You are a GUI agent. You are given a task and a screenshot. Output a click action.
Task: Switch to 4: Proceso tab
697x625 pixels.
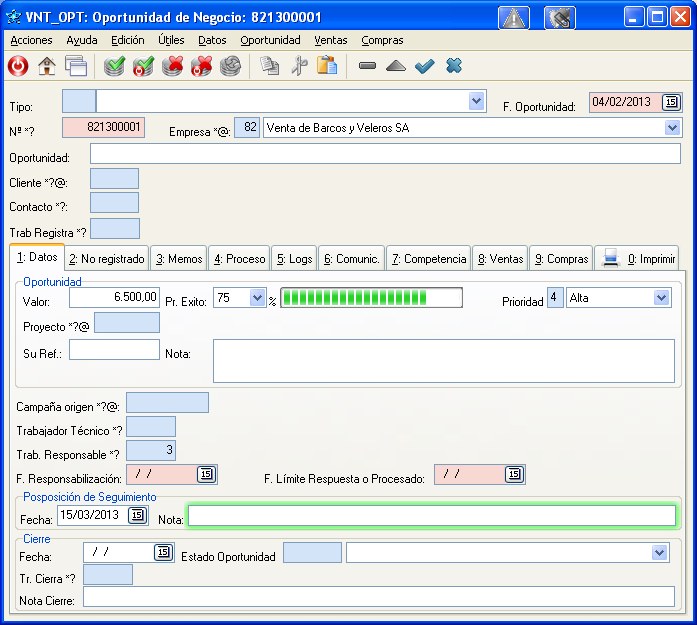(x=240, y=259)
